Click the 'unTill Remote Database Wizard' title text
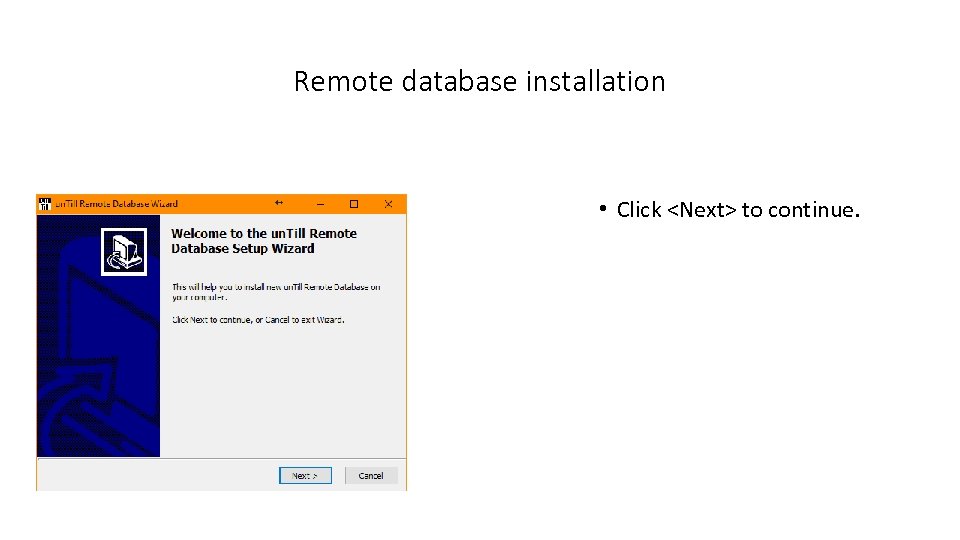 [x=115, y=204]
